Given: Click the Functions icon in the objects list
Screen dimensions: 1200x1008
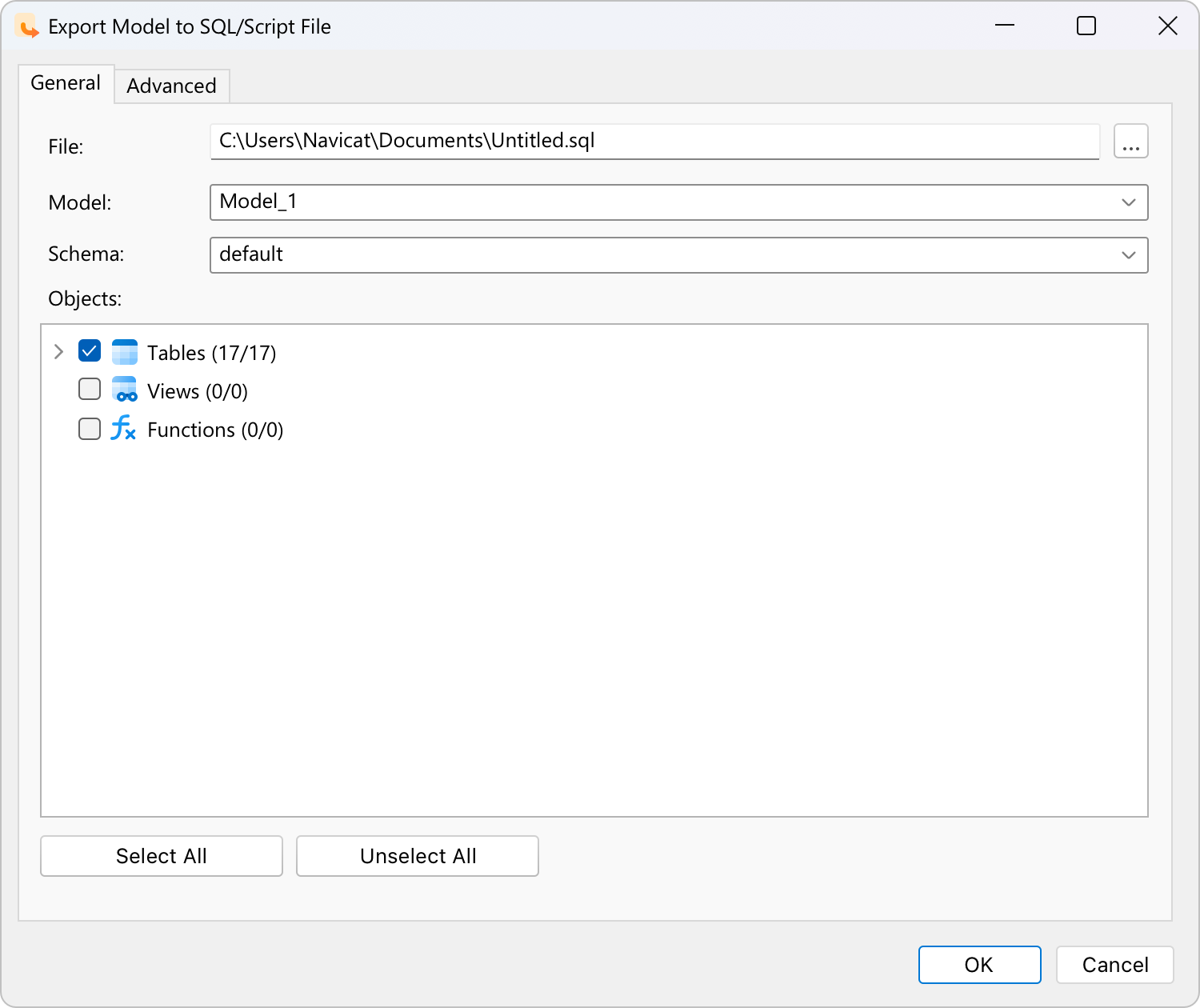Looking at the screenshot, I should pyautogui.click(x=123, y=430).
